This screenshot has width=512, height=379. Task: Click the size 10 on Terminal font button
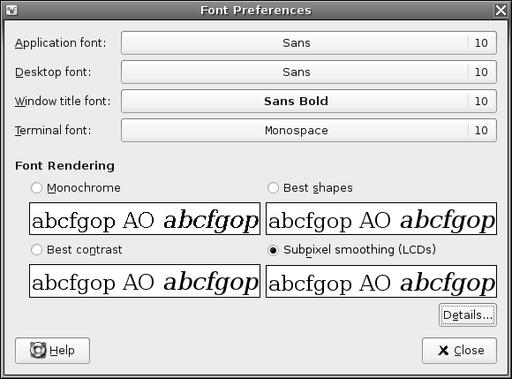coord(481,130)
